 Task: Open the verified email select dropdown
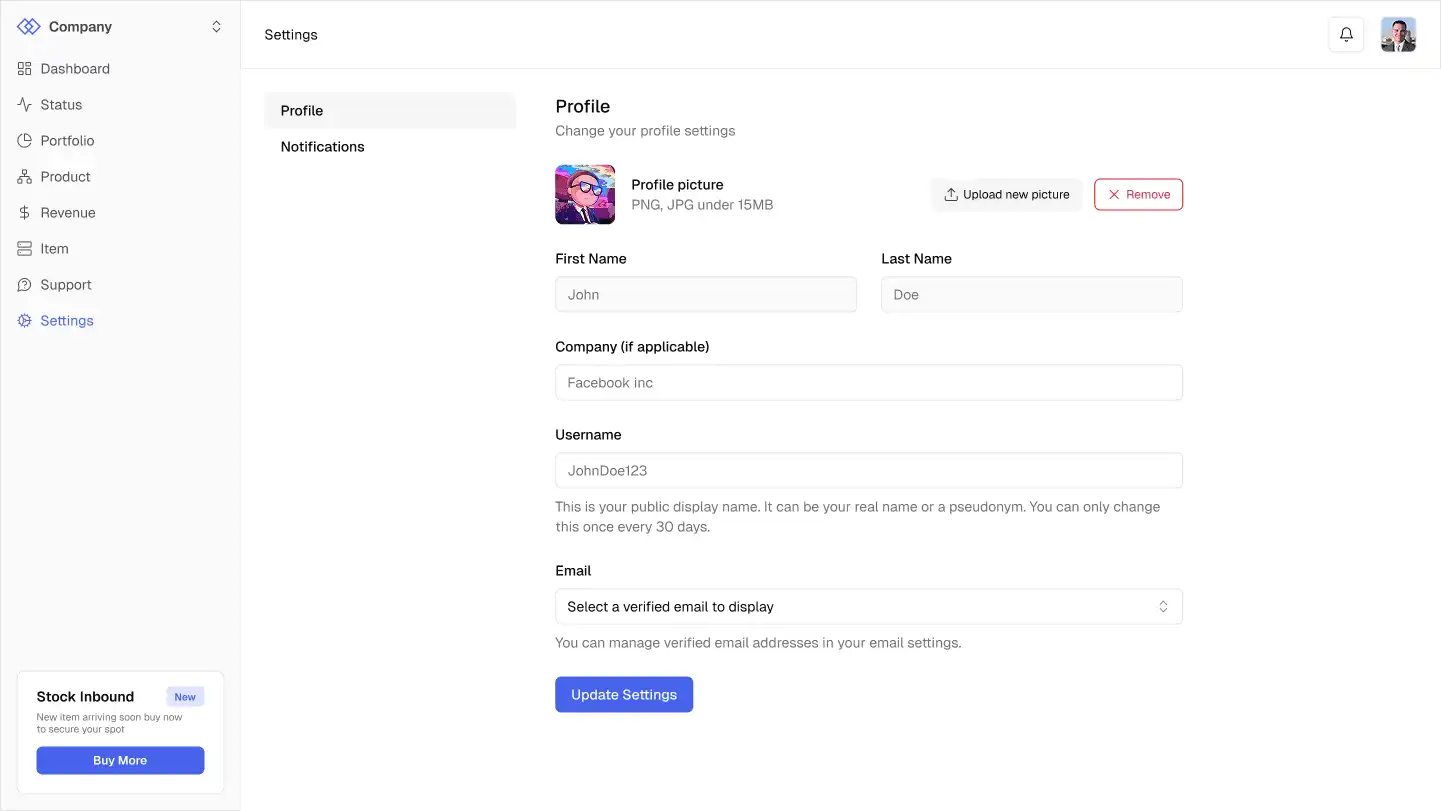point(869,607)
